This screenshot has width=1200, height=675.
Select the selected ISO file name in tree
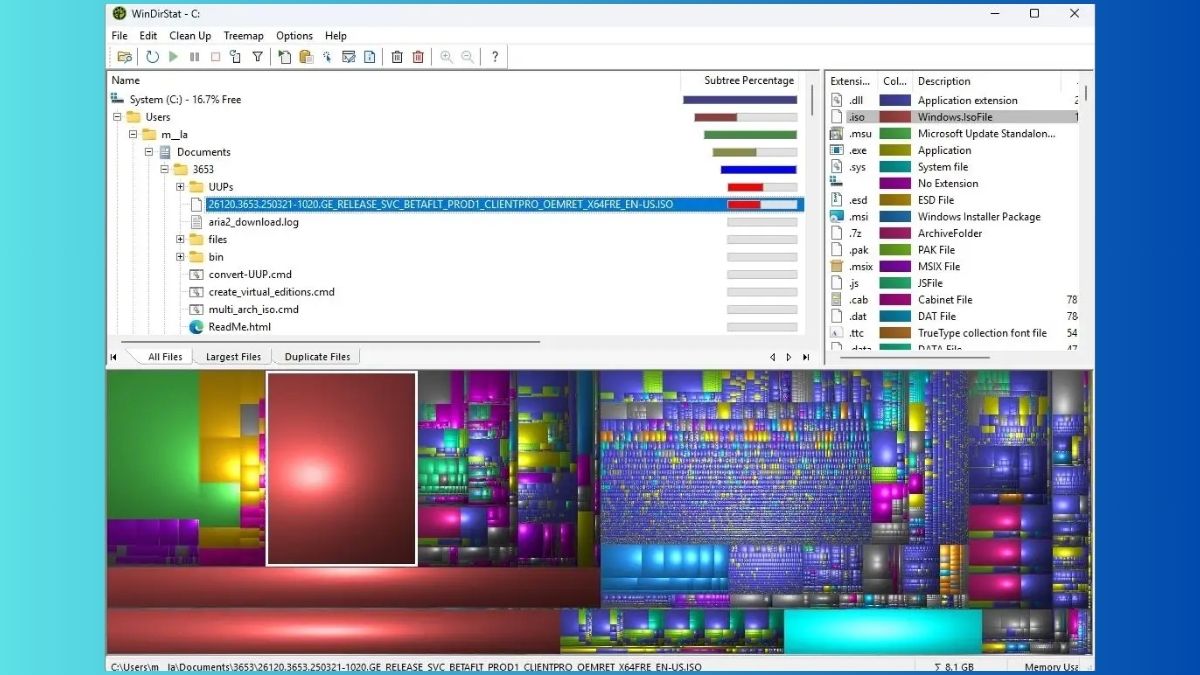click(441, 204)
